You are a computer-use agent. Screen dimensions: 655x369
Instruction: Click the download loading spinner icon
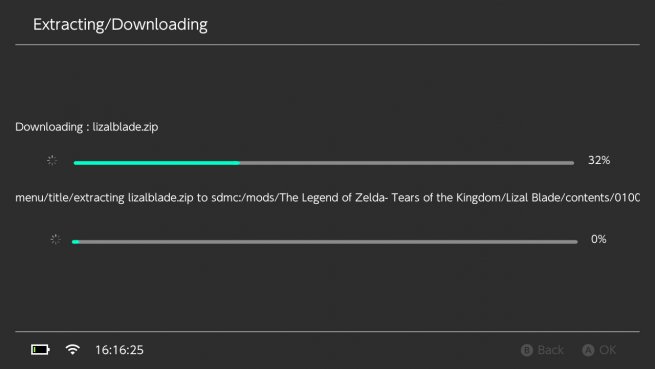click(x=52, y=160)
